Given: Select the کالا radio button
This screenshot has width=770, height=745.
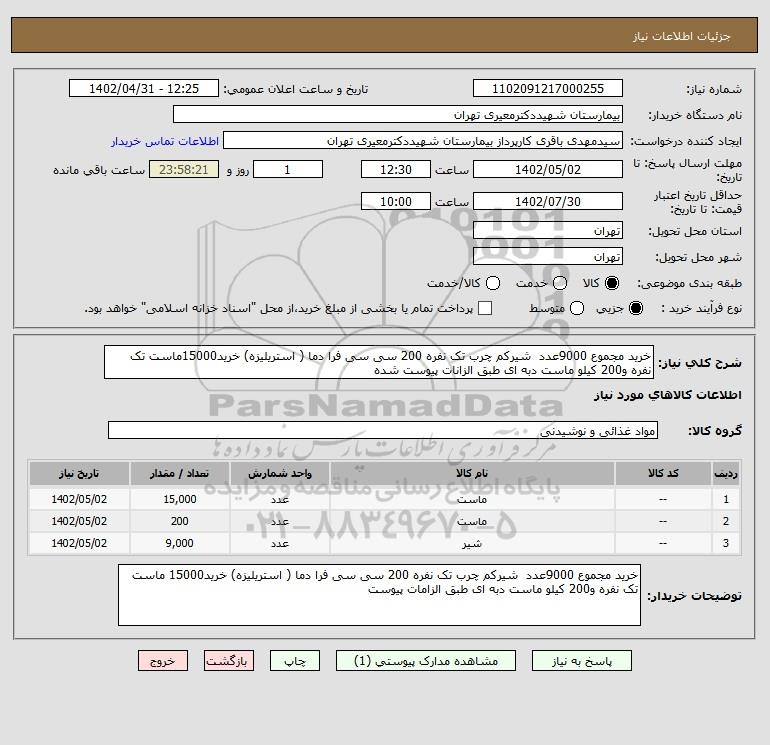Looking at the screenshot, I should point(612,283).
